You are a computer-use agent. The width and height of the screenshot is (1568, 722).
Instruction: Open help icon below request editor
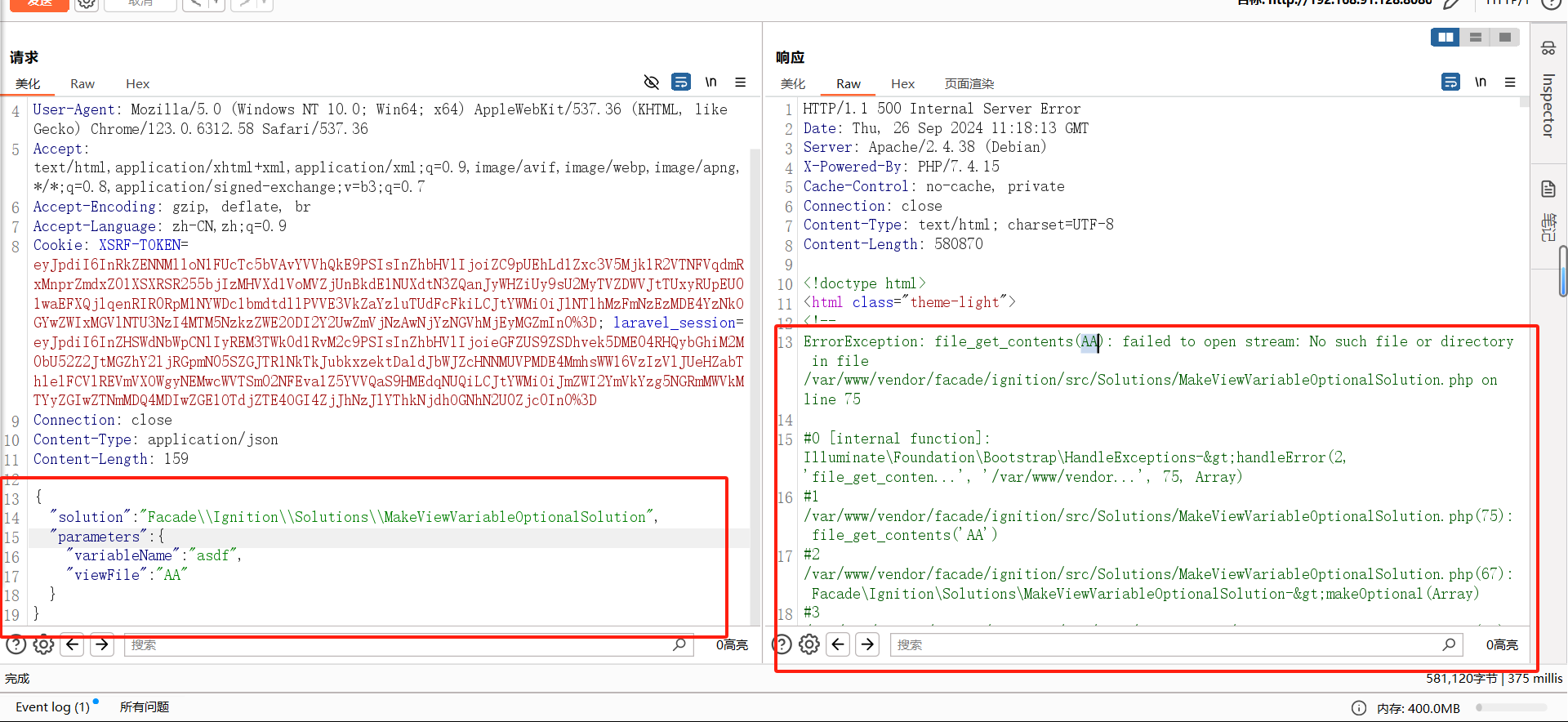coord(16,645)
